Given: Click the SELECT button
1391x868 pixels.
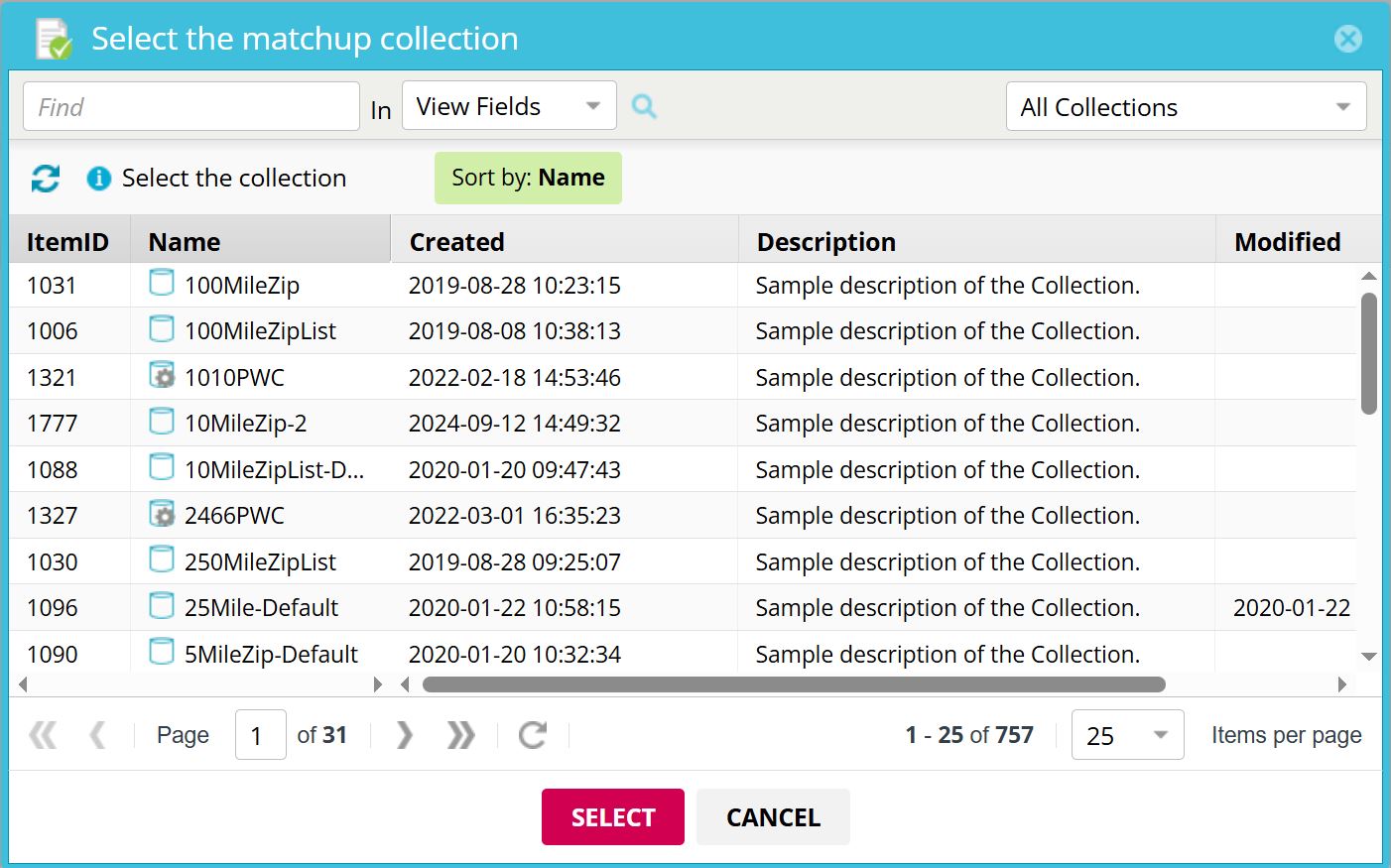Looking at the screenshot, I should tap(613, 817).
